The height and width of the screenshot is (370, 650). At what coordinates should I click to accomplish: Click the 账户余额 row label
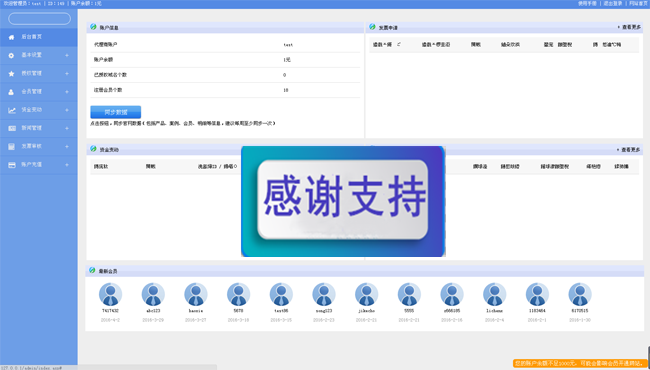click(x=103, y=60)
